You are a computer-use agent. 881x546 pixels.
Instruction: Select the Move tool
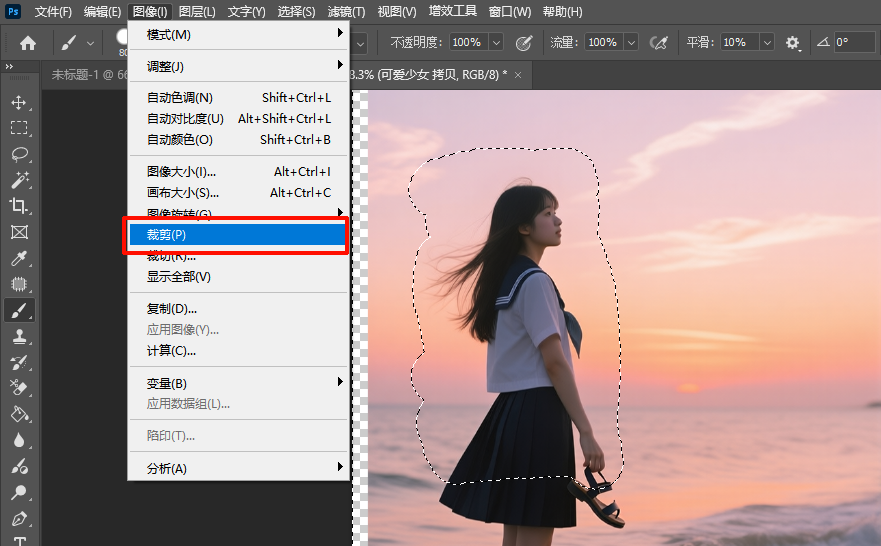[x=18, y=102]
